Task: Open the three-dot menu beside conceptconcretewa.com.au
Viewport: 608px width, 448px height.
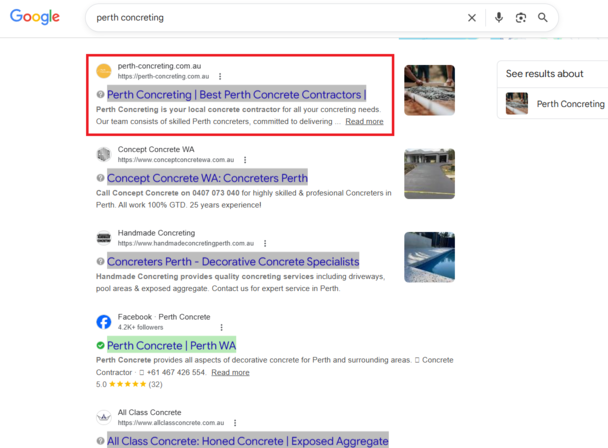Action: [x=245, y=160]
